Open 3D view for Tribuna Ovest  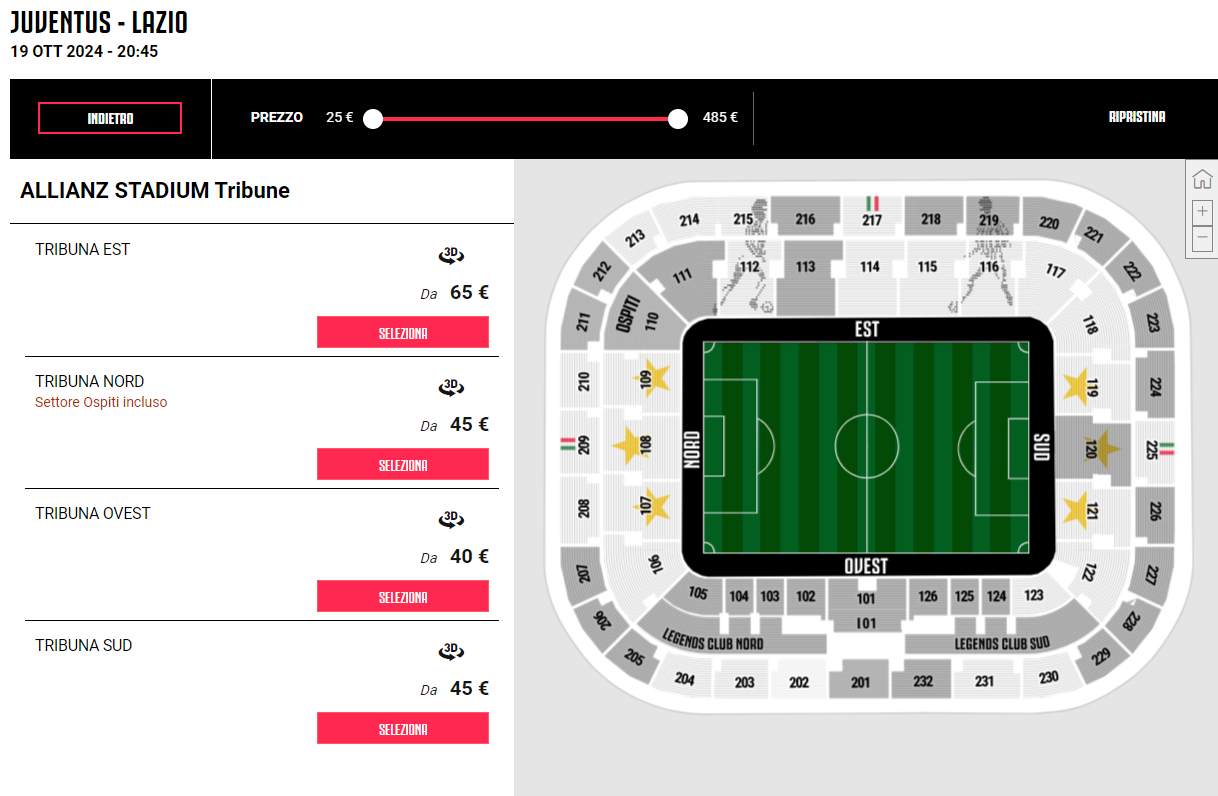coord(452,519)
